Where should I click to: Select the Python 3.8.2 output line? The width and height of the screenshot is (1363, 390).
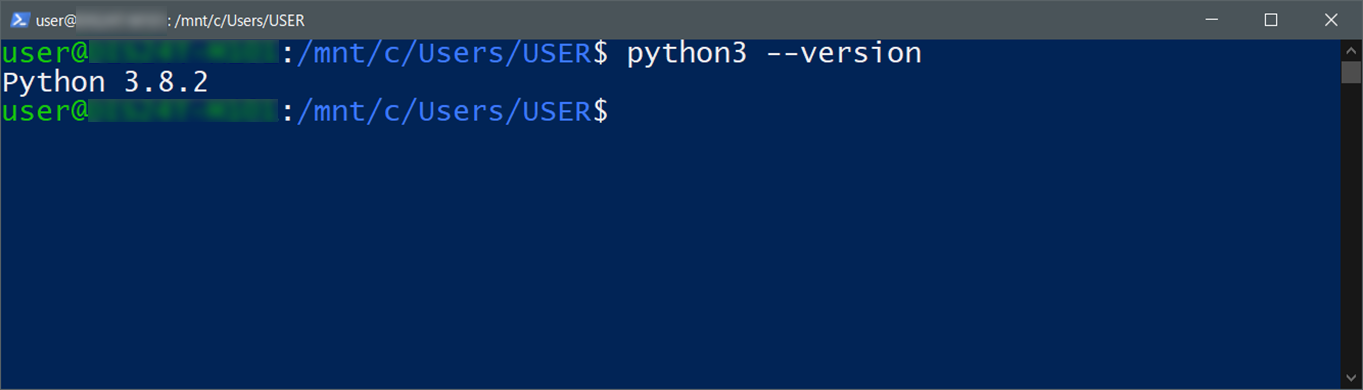coord(105,83)
